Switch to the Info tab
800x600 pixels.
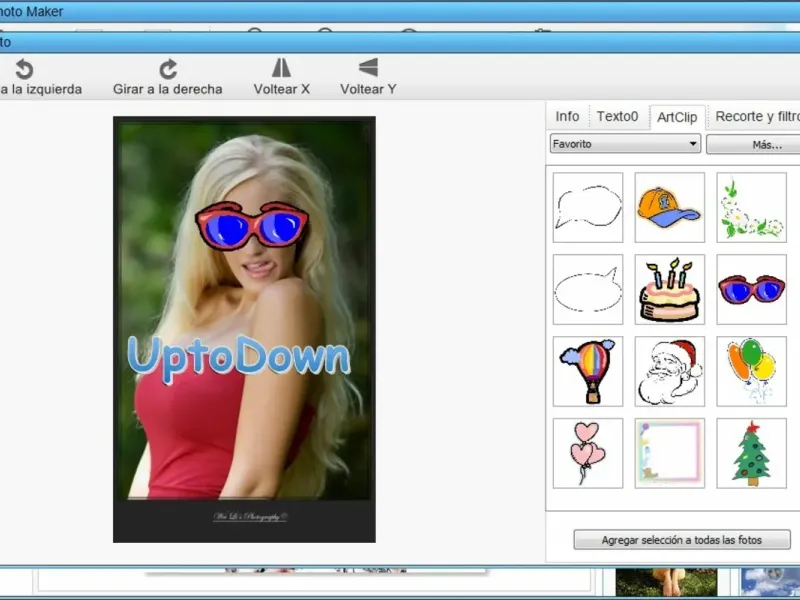[x=567, y=116]
